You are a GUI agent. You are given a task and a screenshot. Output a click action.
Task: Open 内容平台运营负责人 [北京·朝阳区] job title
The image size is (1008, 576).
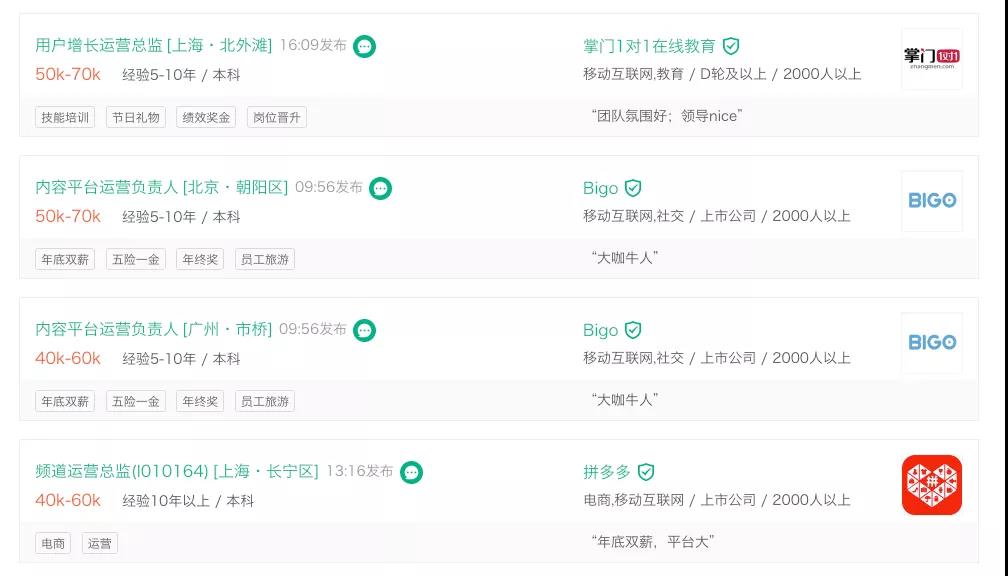coord(161,187)
